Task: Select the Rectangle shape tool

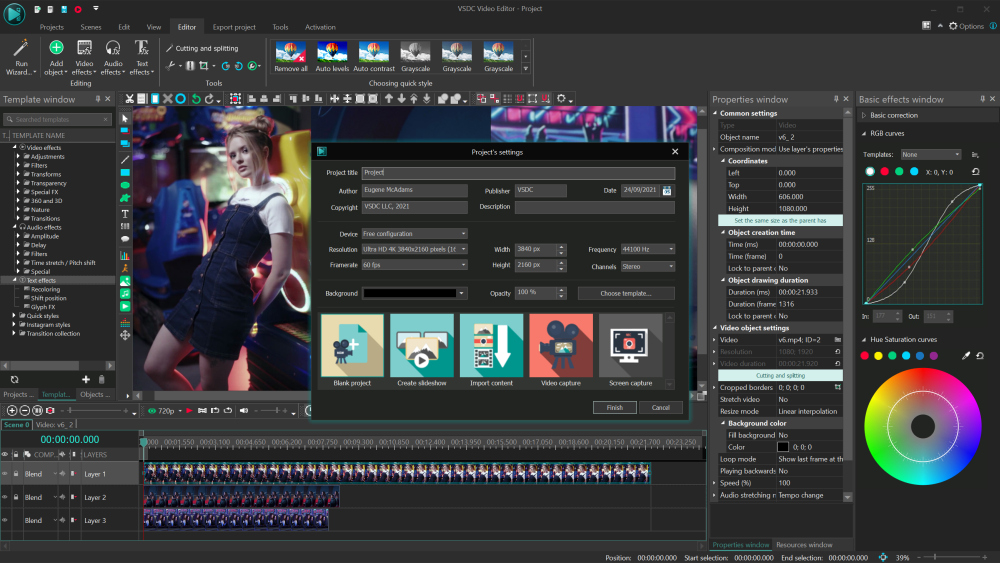Action: pyautogui.click(x=125, y=172)
